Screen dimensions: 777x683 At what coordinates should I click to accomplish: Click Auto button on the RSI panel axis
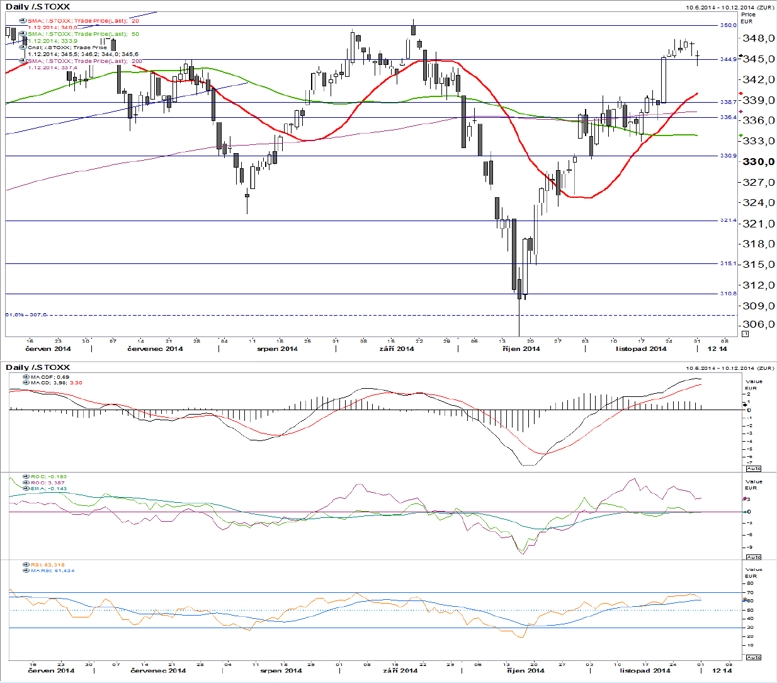pos(754,657)
